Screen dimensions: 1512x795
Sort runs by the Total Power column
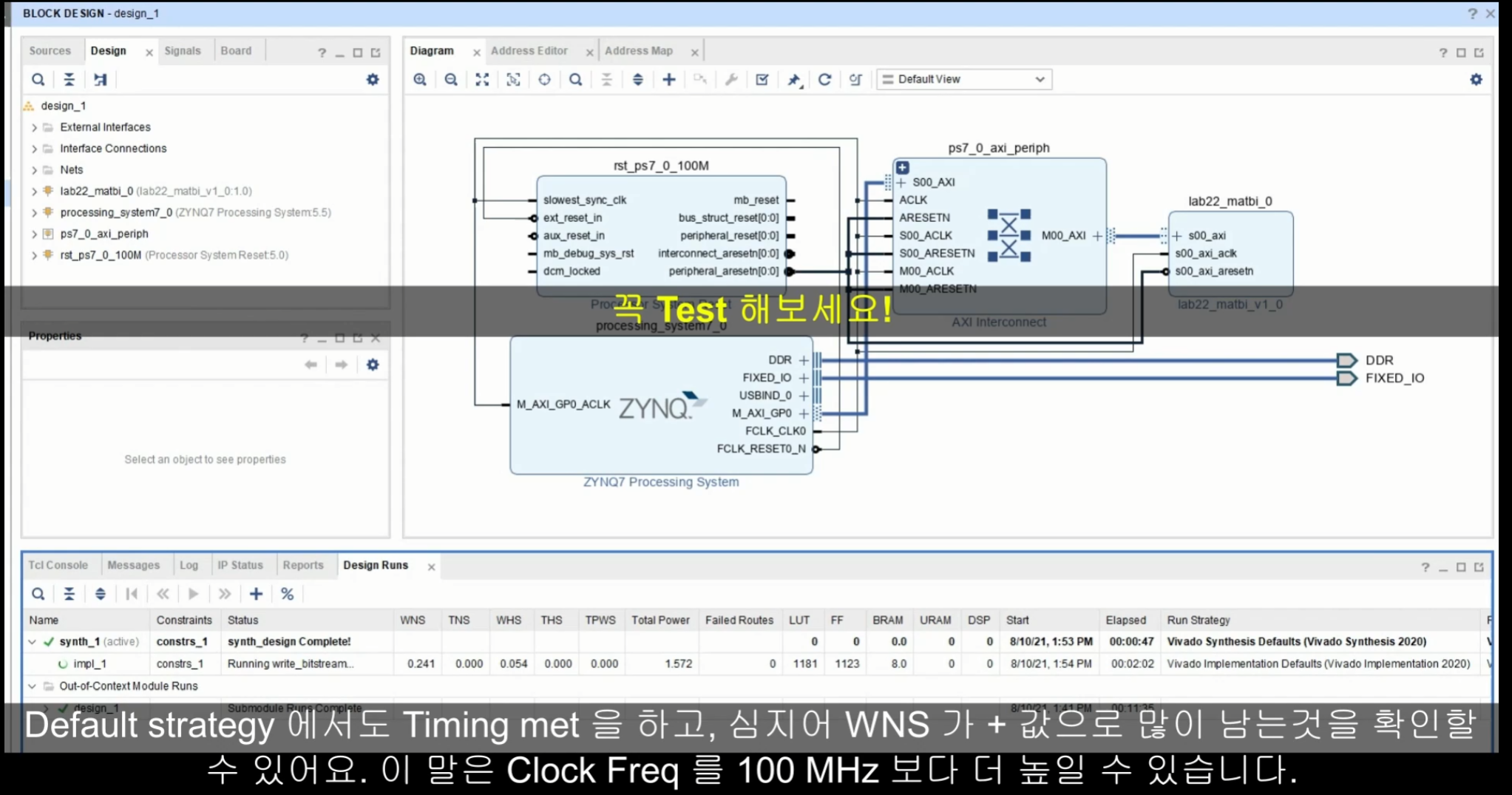click(x=660, y=620)
